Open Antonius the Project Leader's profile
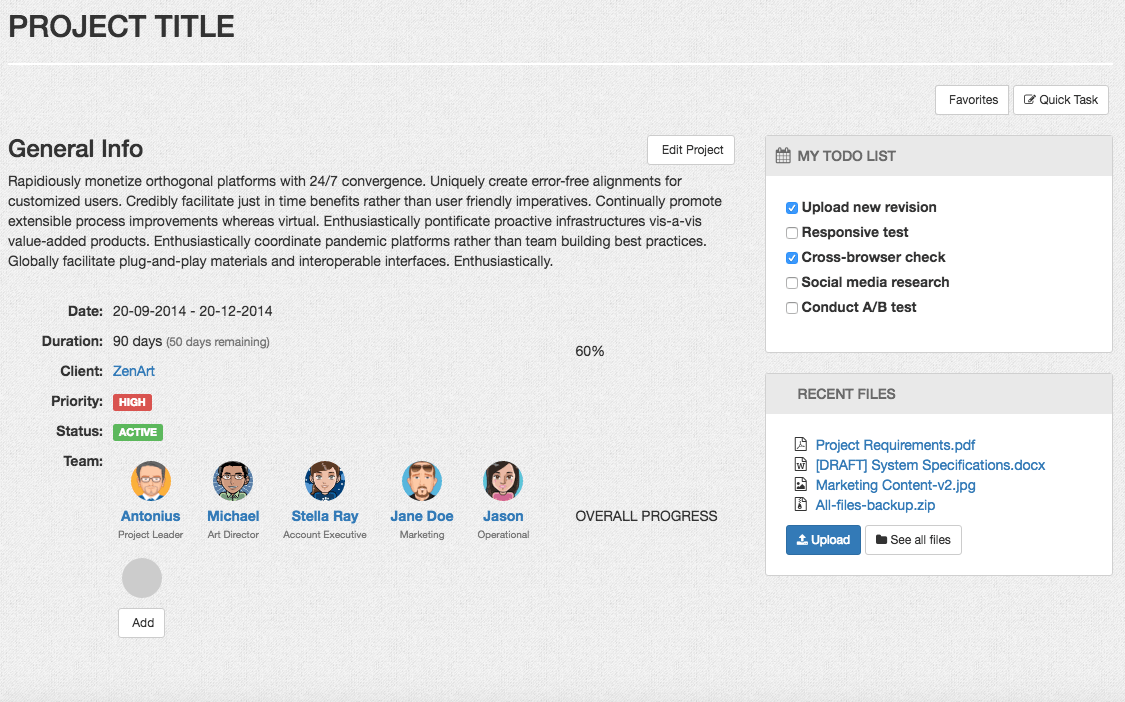1125x702 pixels. (x=150, y=480)
